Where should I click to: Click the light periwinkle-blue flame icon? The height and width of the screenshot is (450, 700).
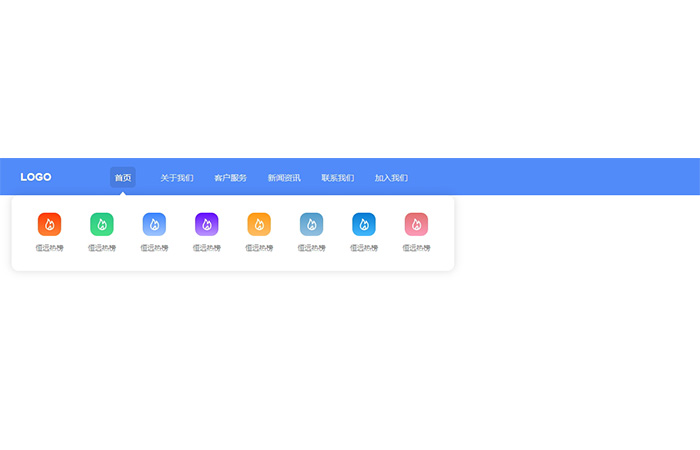pos(154,224)
